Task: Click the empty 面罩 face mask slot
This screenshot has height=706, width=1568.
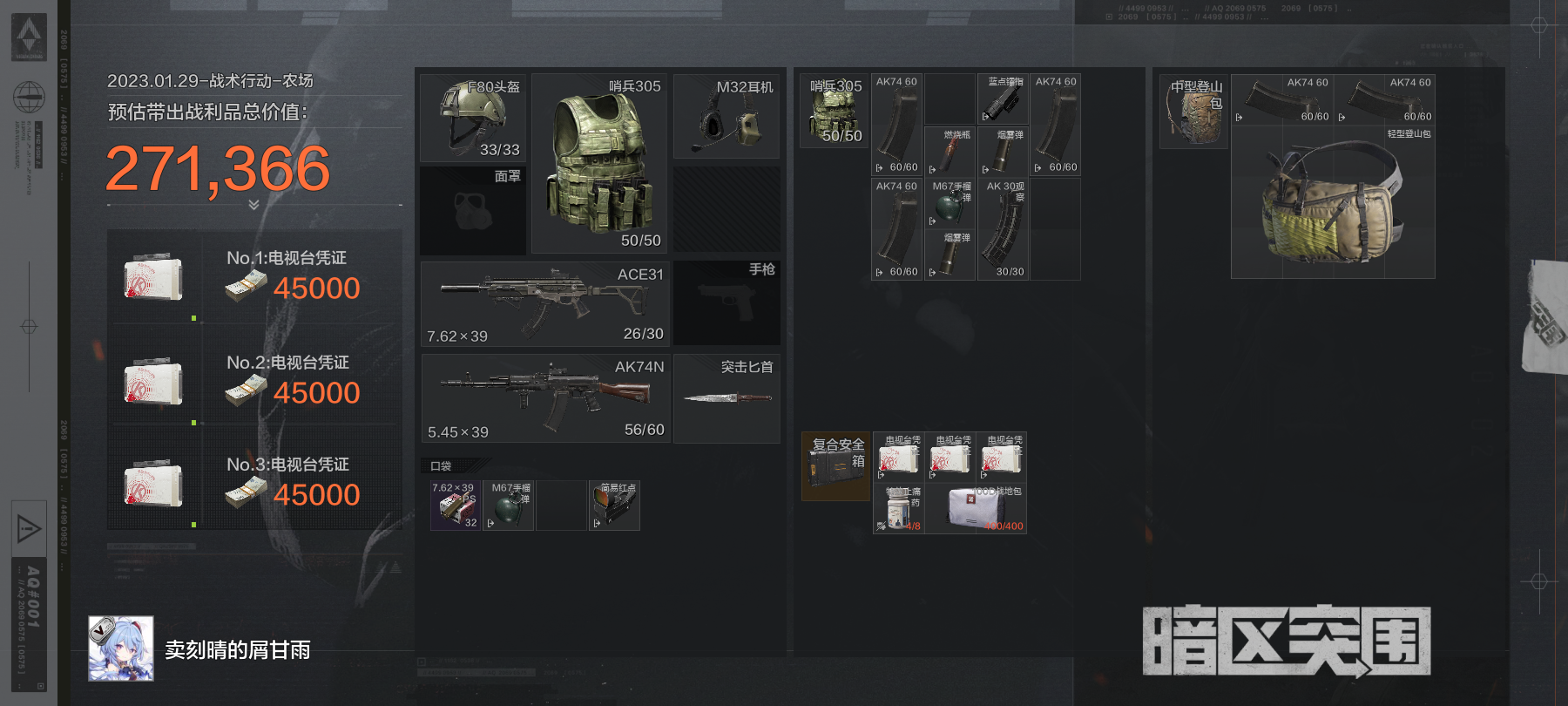Action: tap(472, 210)
